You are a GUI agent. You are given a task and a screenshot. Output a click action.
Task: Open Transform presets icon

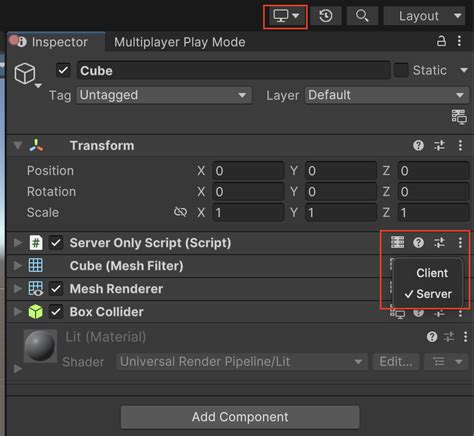tap(439, 145)
